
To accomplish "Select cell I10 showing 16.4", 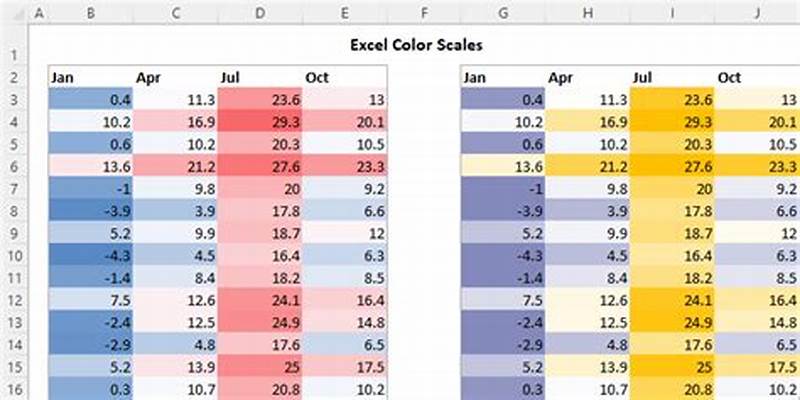I will click(x=672, y=256).
